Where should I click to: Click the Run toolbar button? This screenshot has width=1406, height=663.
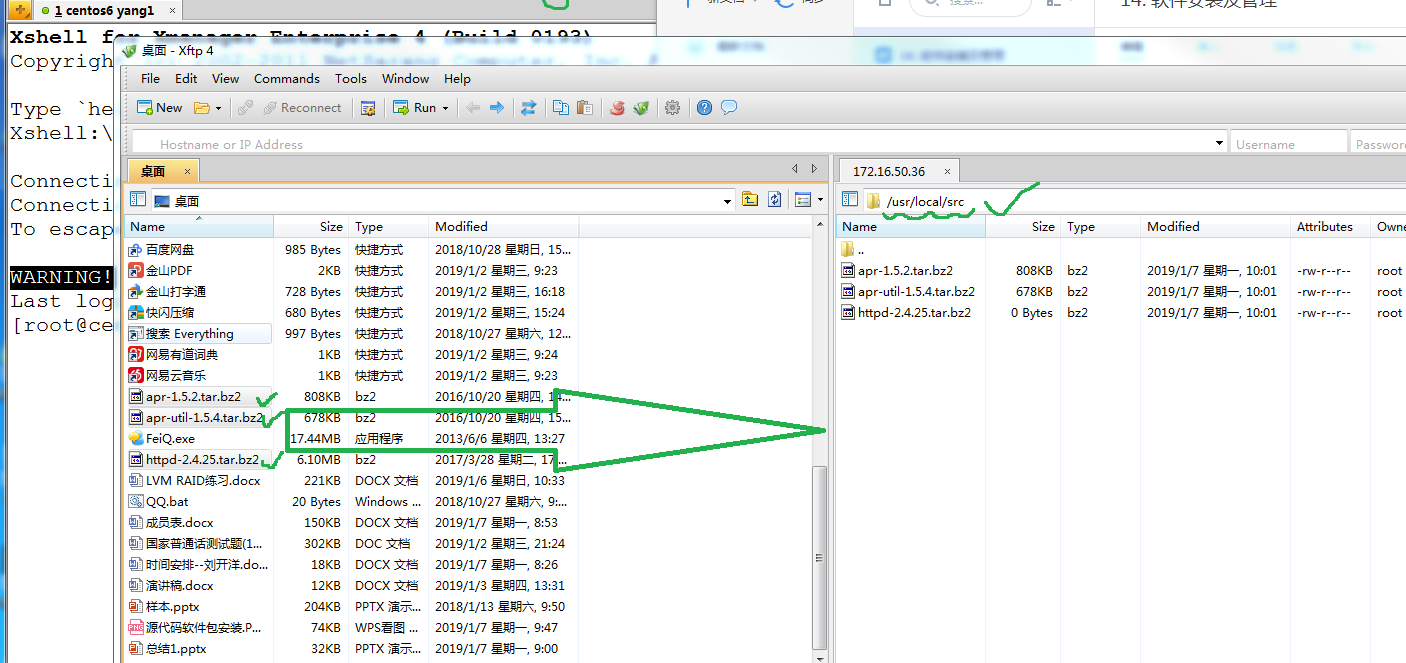tap(414, 108)
